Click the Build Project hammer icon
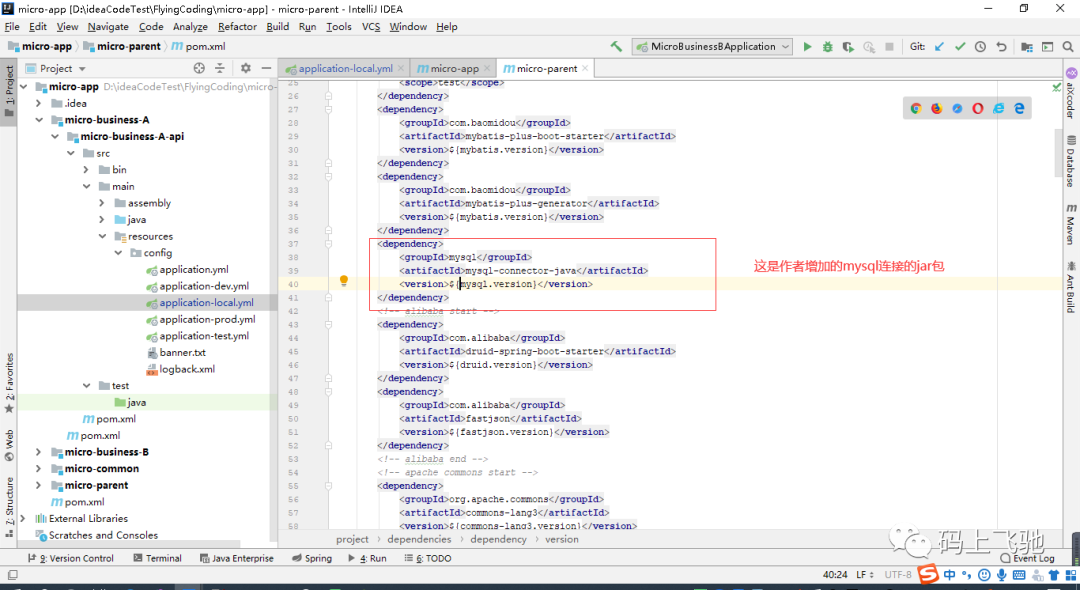 616,47
